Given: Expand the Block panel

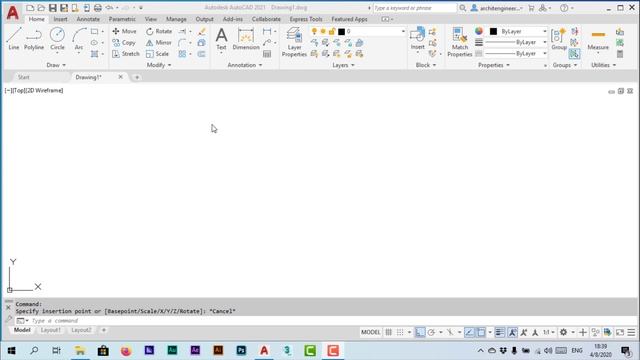Looking at the screenshot, I should (425, 65).
